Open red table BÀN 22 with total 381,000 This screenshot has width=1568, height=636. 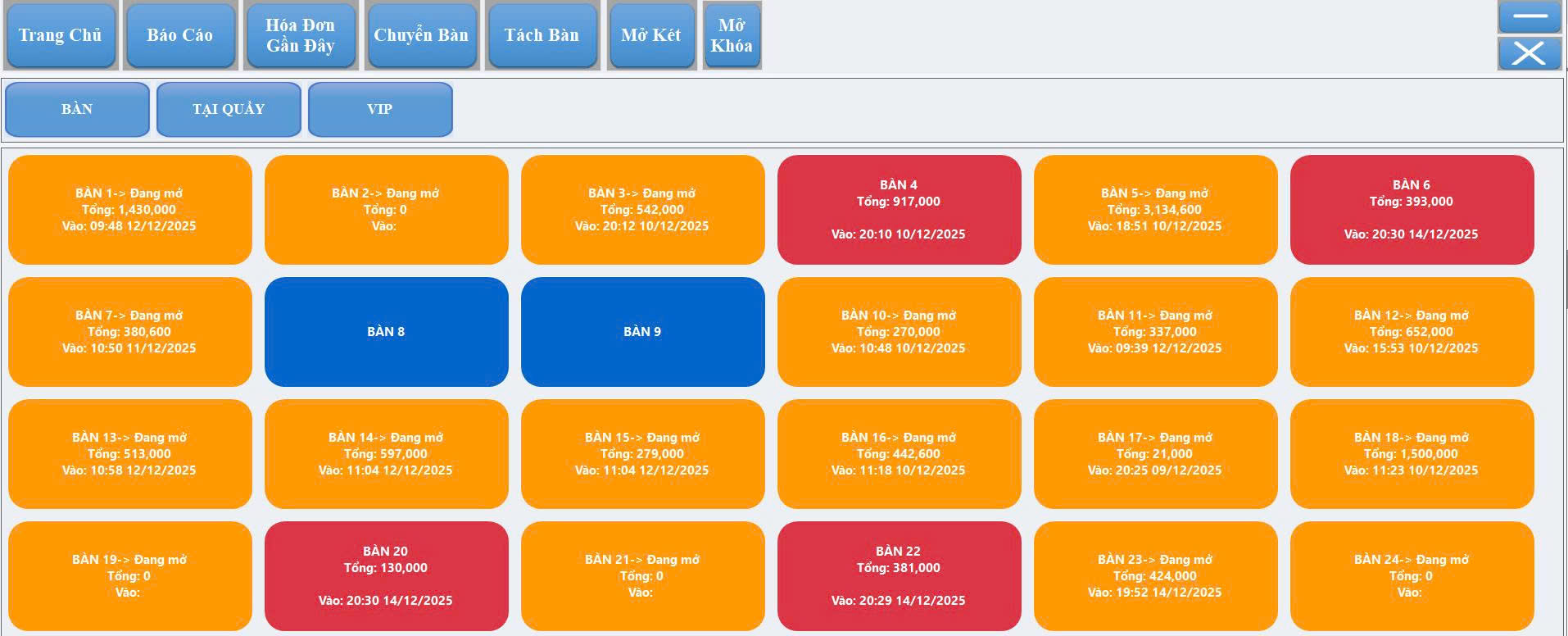pyautogui.click(x=899, y=576)
